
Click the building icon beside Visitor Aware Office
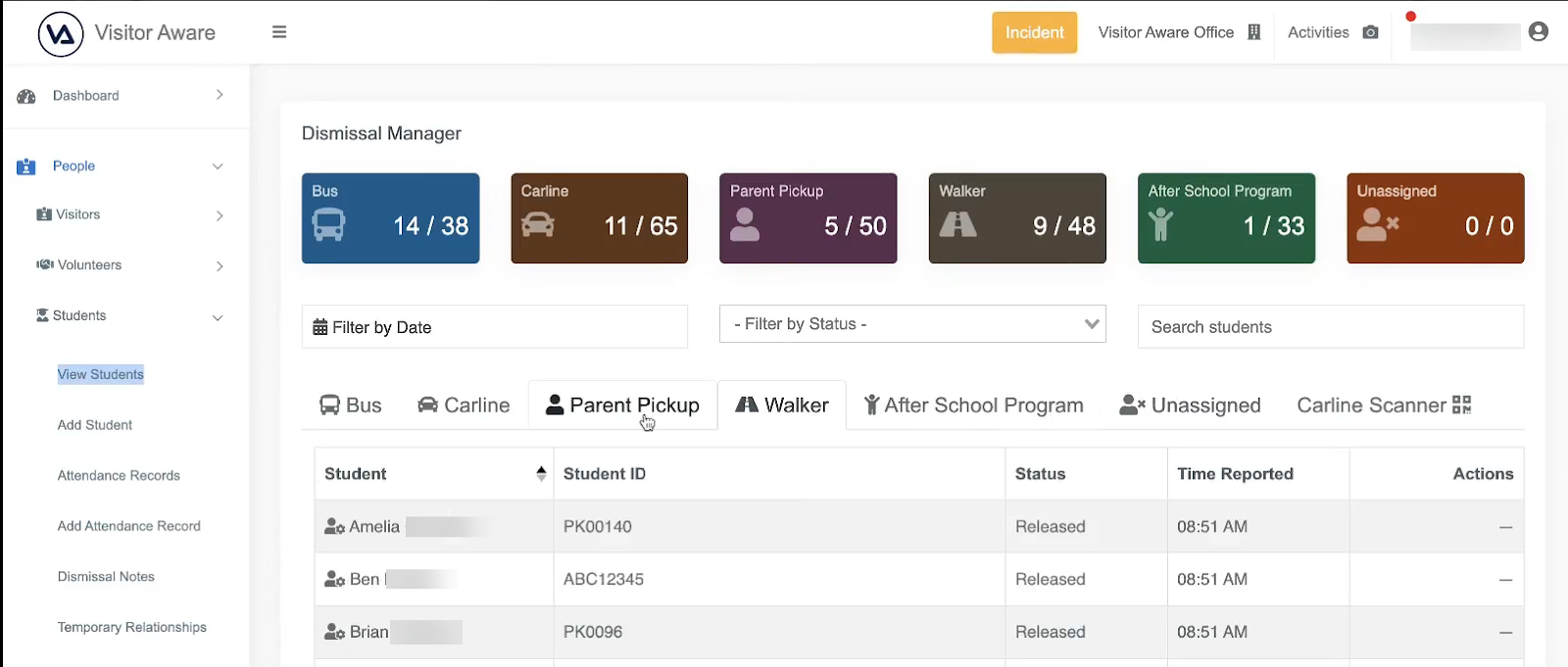[x=1254, y=32]
